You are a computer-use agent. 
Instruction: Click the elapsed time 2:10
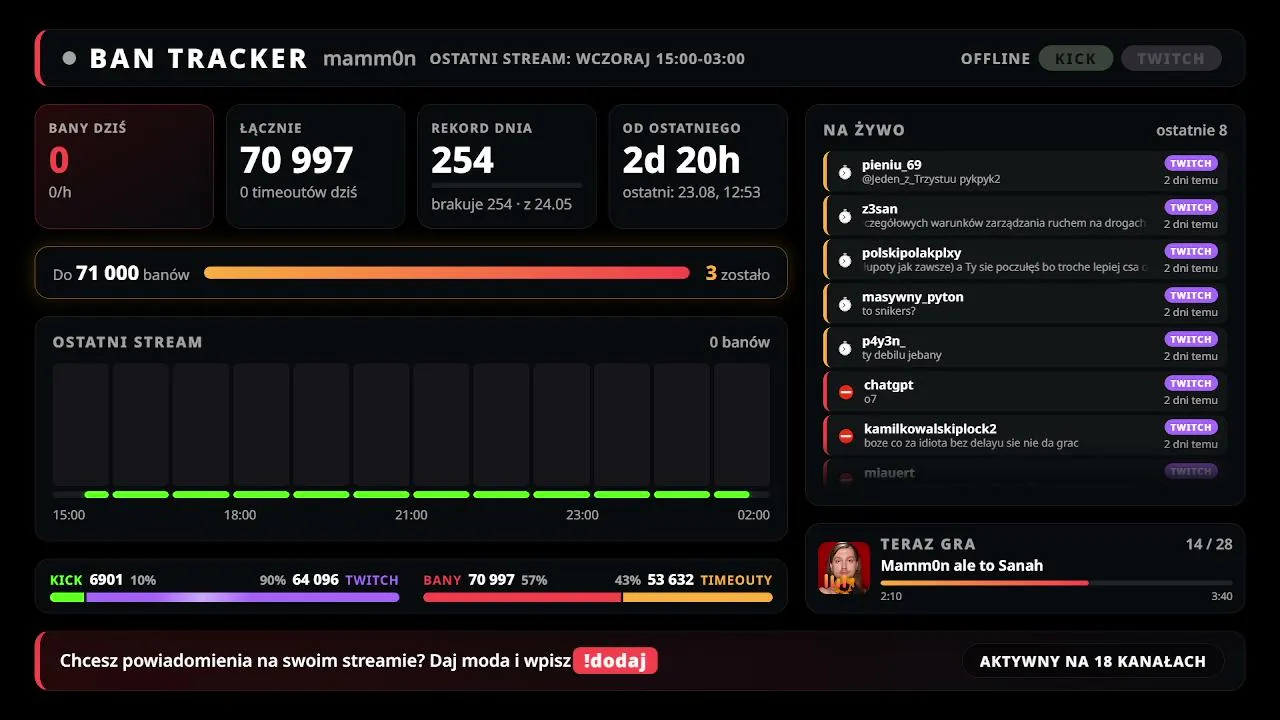[x=891, y=596]
